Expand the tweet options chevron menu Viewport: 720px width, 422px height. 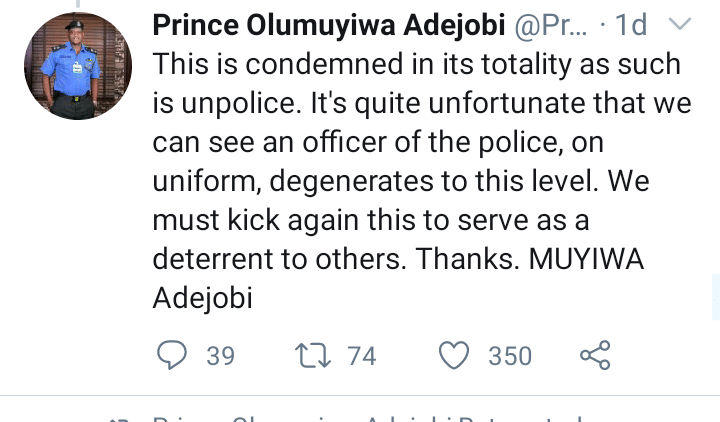click(x=680, y=23)
